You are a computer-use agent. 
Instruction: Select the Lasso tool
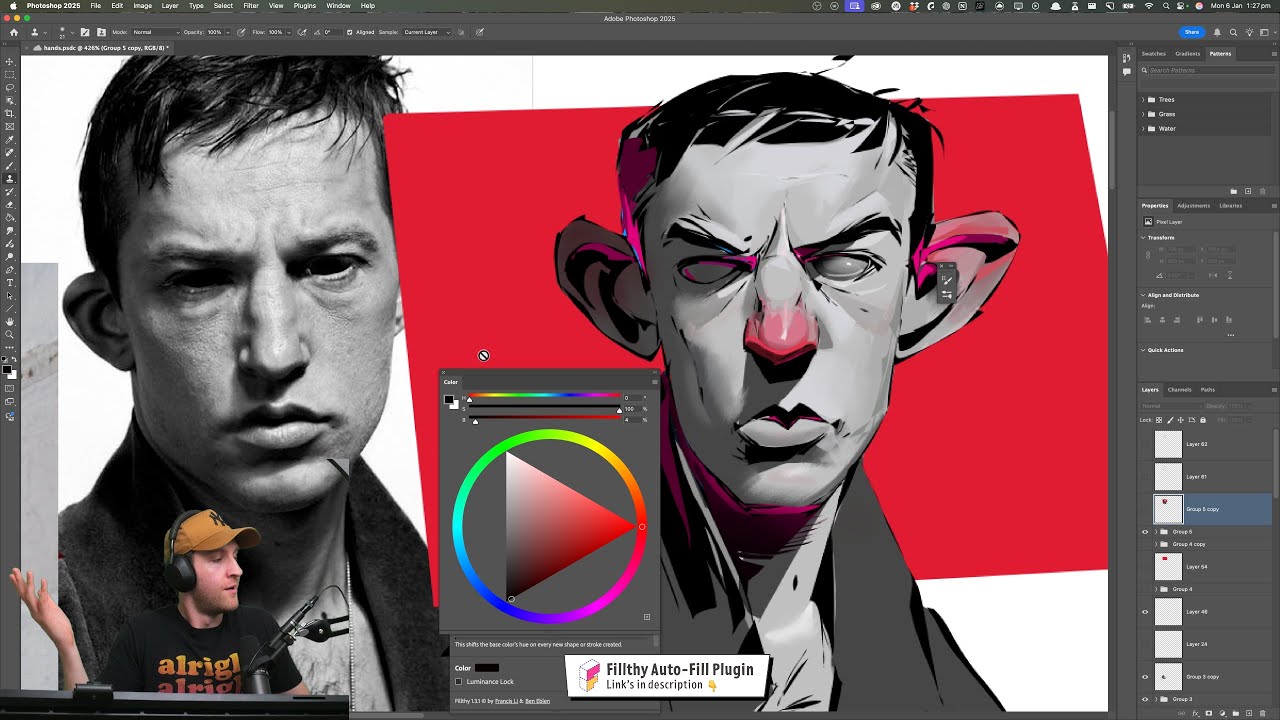coord(10,88)
